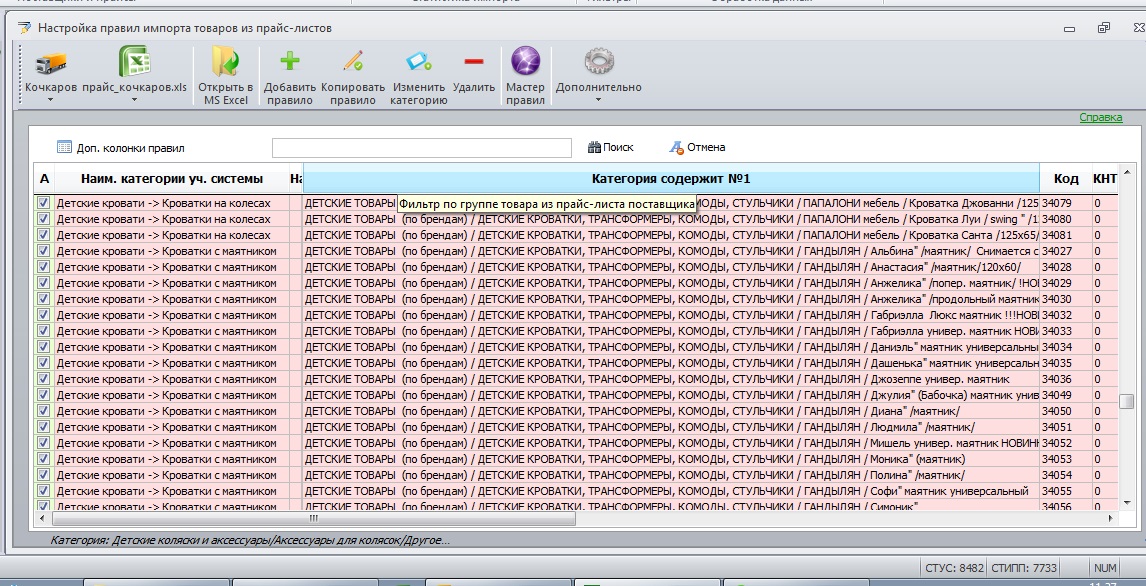Select the Даниэль маятник rule cell
This screenshot has width=1146, height=586.
coord(671,346)
